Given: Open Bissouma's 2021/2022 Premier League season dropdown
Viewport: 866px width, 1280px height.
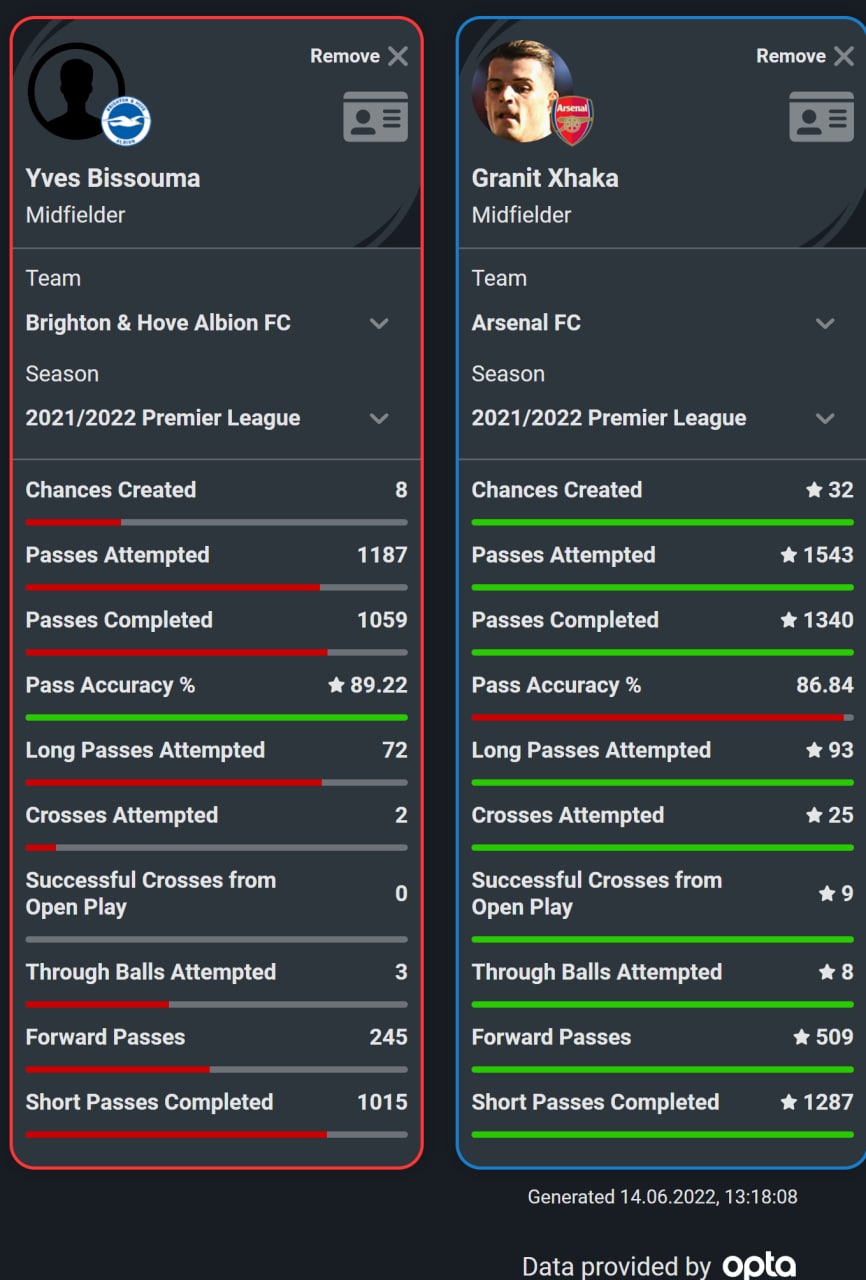Looking at the screenshot, I should 379,418.
